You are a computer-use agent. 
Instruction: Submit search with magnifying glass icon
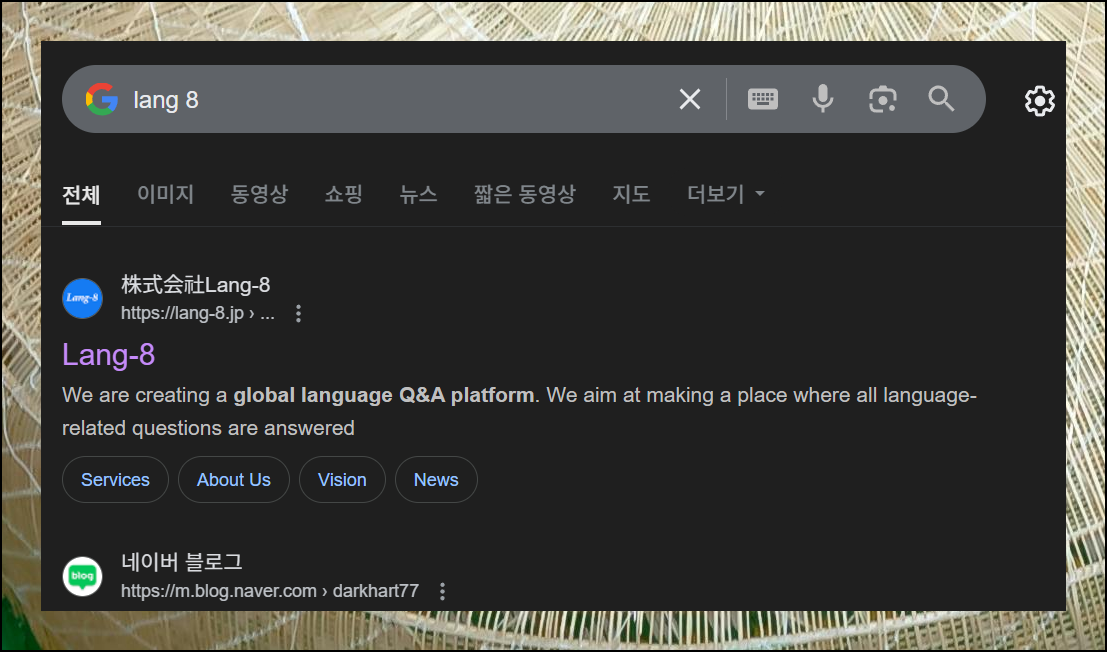941,99
